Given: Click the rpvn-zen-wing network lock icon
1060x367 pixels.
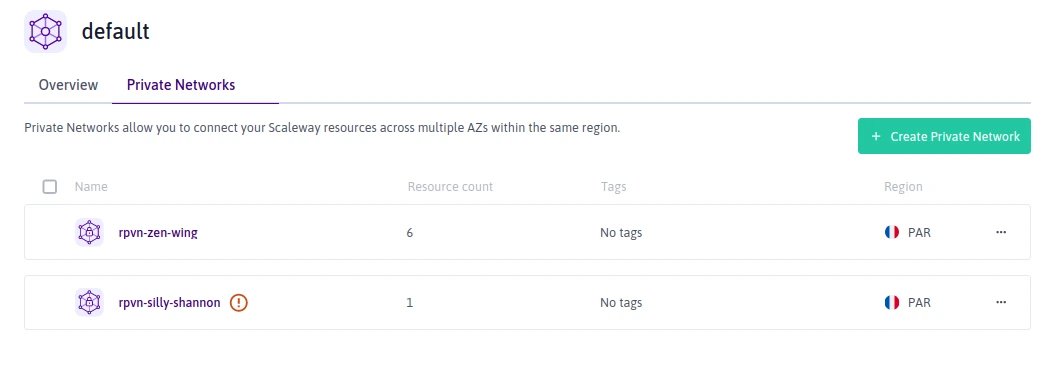Looking at the screenshot, I should click(x=89, y=233).
